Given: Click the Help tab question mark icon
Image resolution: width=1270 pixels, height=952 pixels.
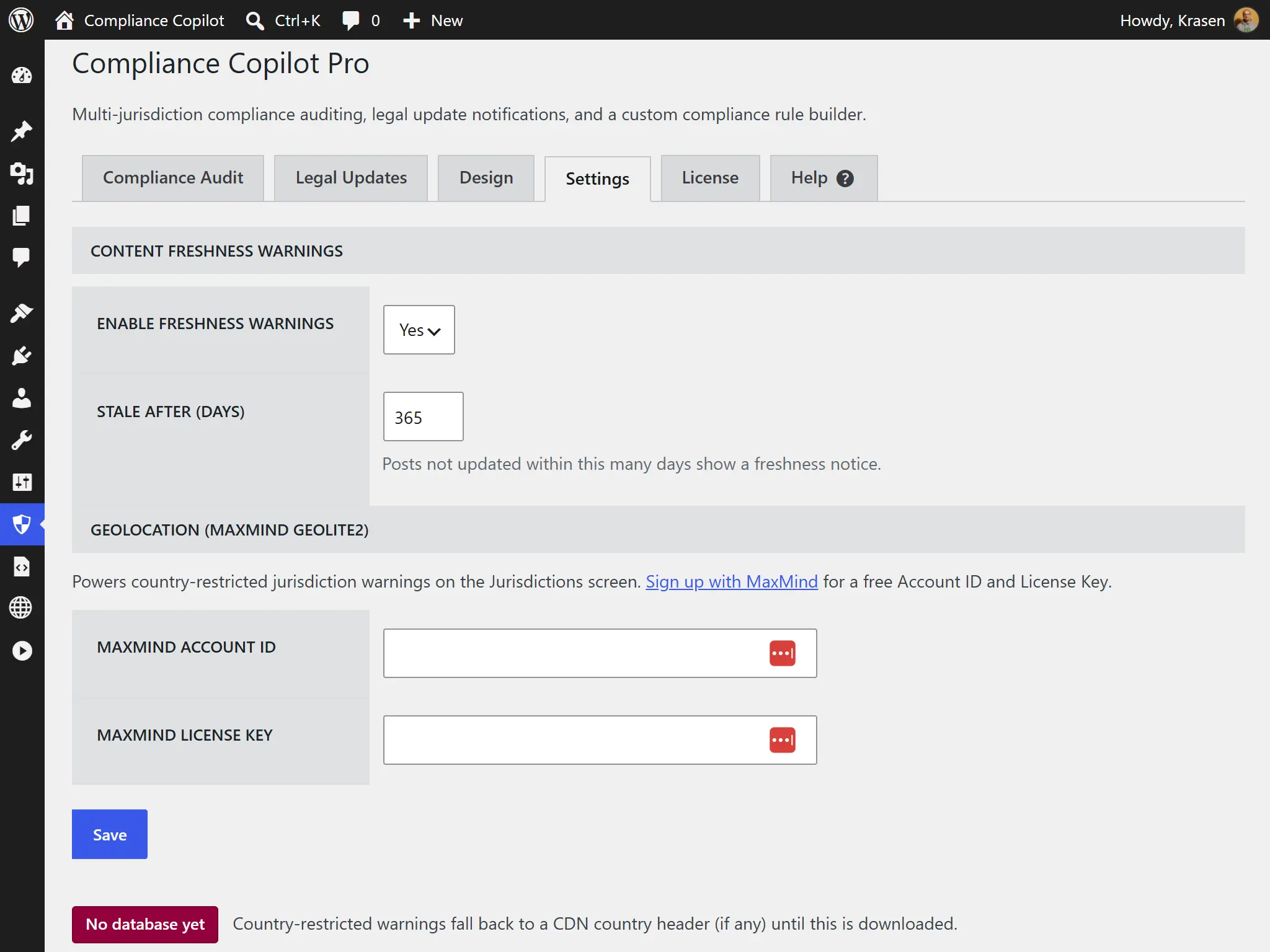Looking at the screenshot, I should (845, 178).
